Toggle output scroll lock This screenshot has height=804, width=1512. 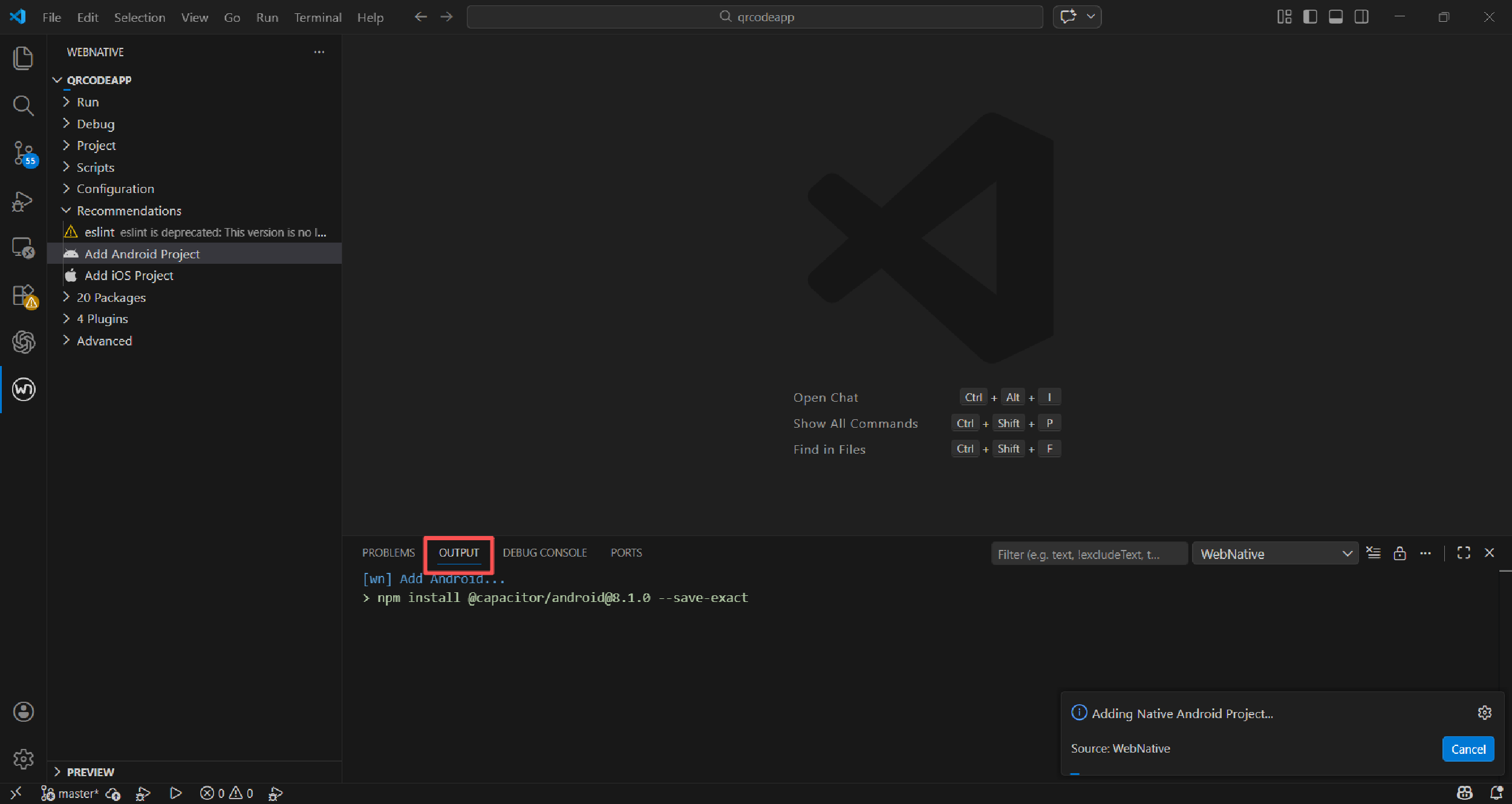(x=1400, y=554)
